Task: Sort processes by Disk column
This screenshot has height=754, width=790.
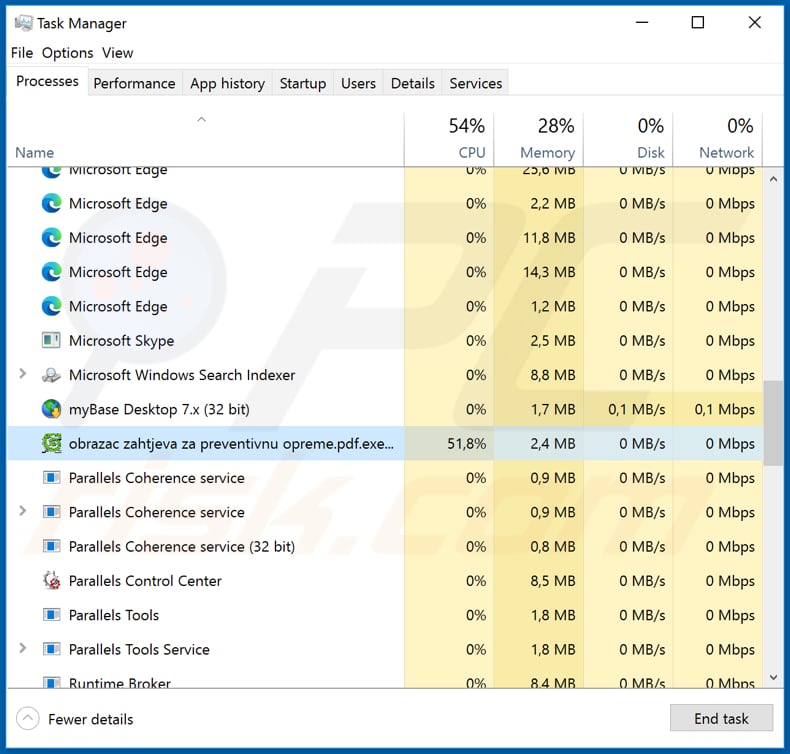Action: tap(628, 141)
